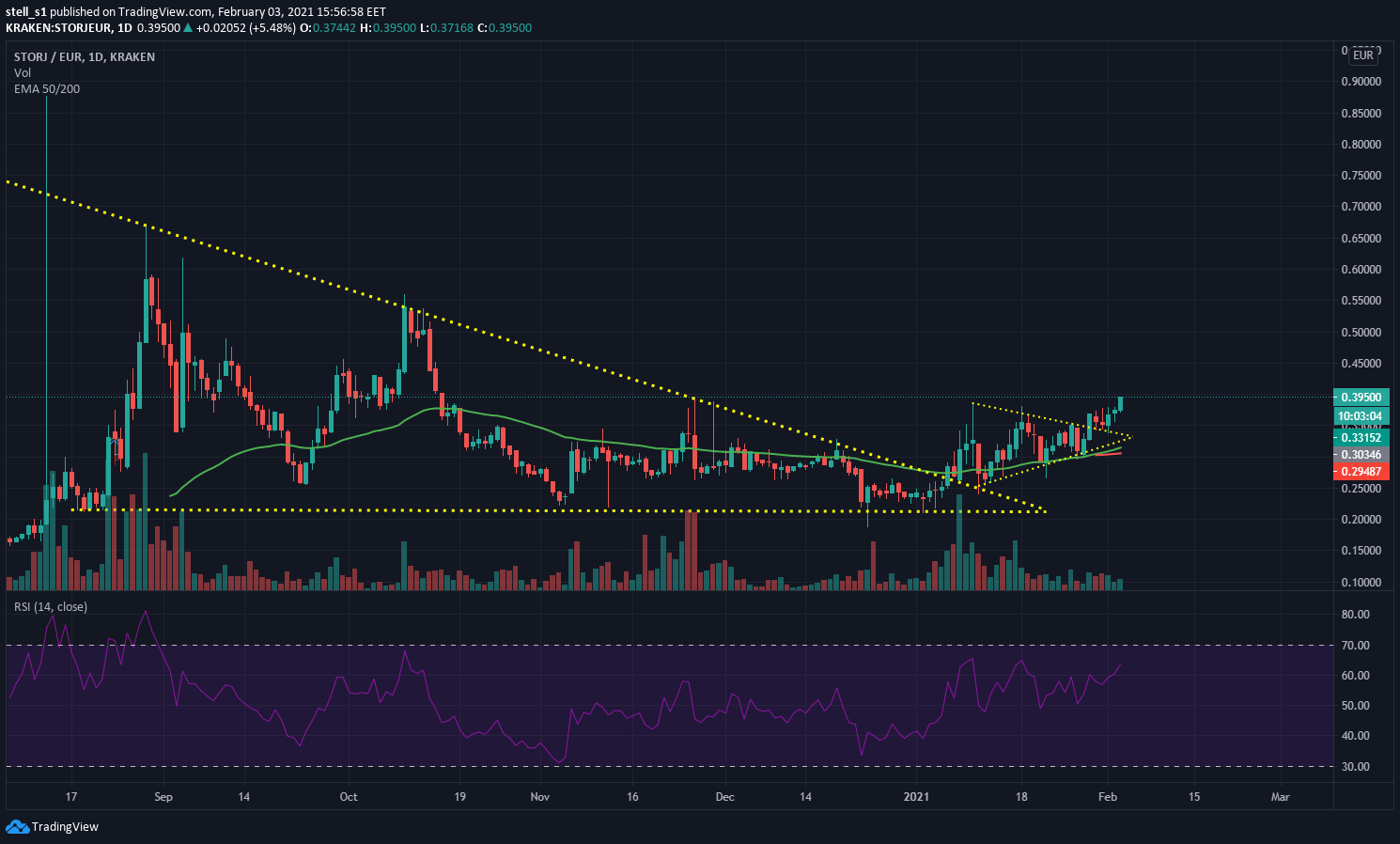
Task: Click the 16 date label on time axis
Action: 632,797
